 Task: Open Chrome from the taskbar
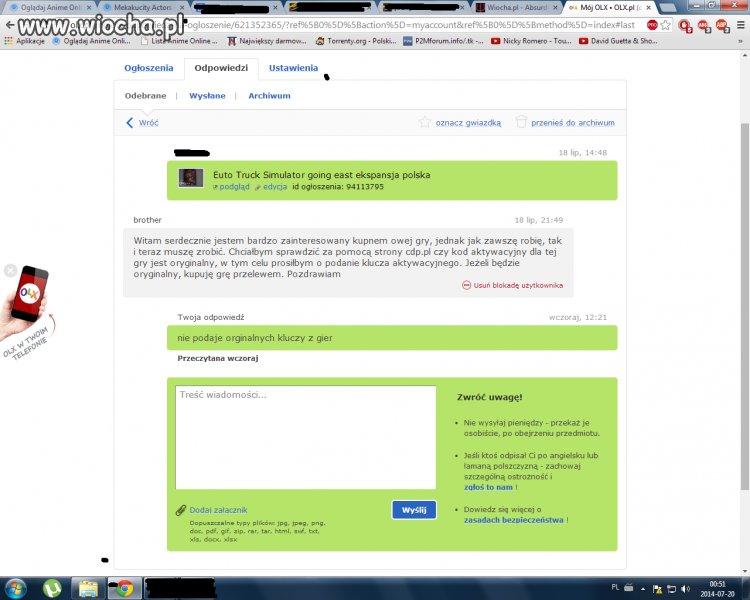point(125,588)
